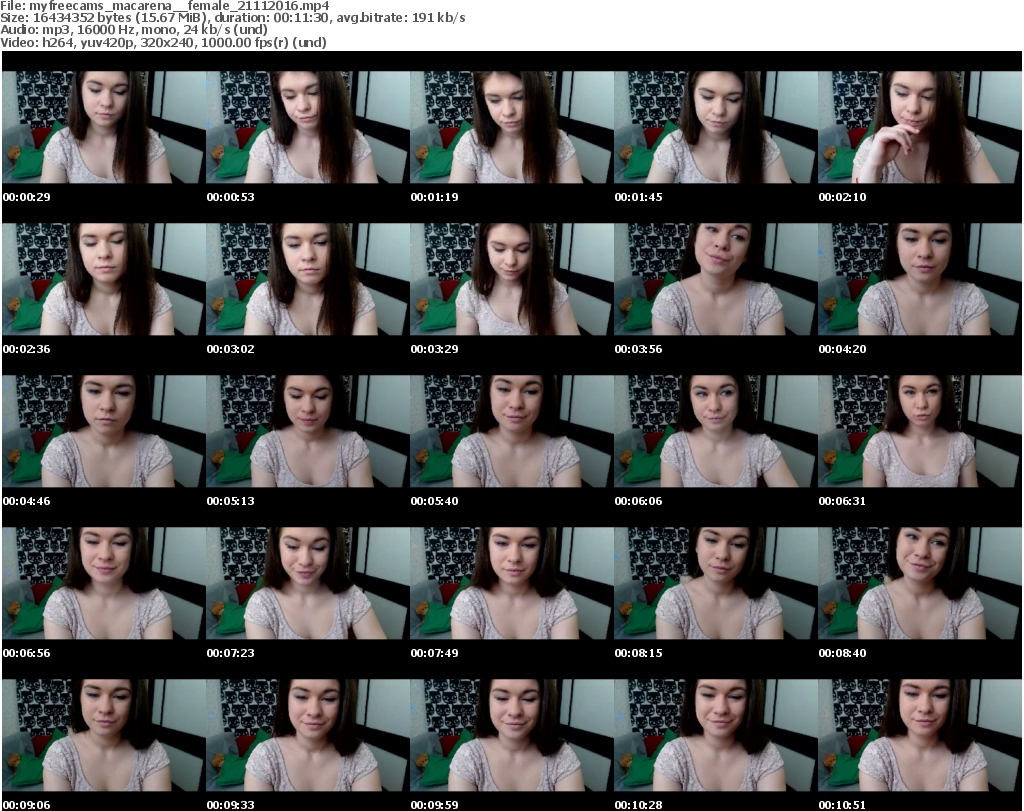
Task: Select the thumbnail at timestamp 00:06:06
Action: pos(716,431)
